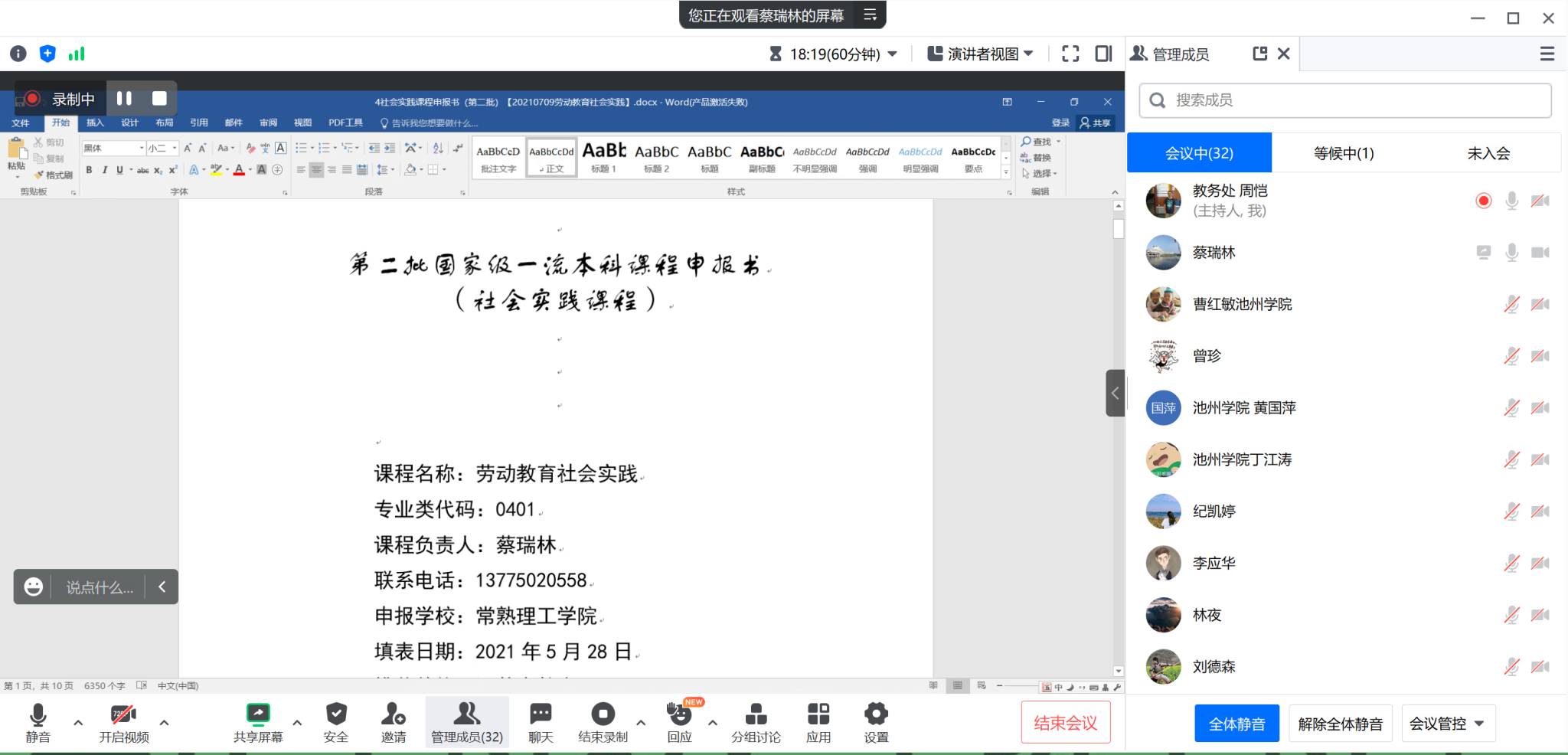
Task: Click the search members input field
Action: pyautogui.click(x=1345, y=100)
